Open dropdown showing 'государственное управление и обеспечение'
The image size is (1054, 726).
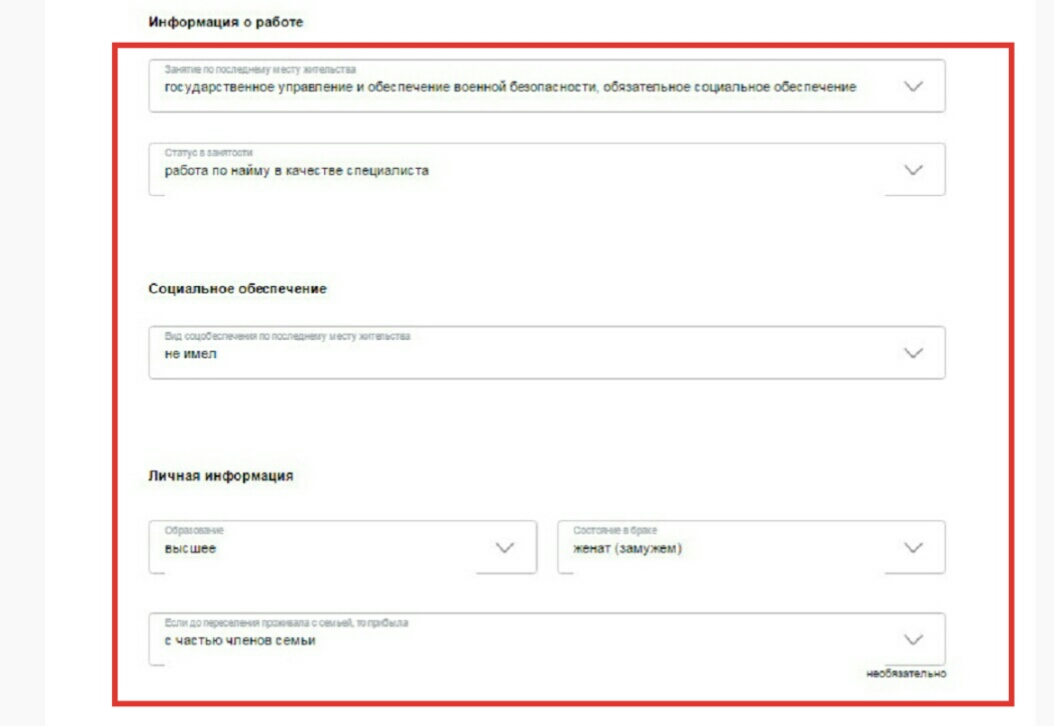click(x=510, y=87)
